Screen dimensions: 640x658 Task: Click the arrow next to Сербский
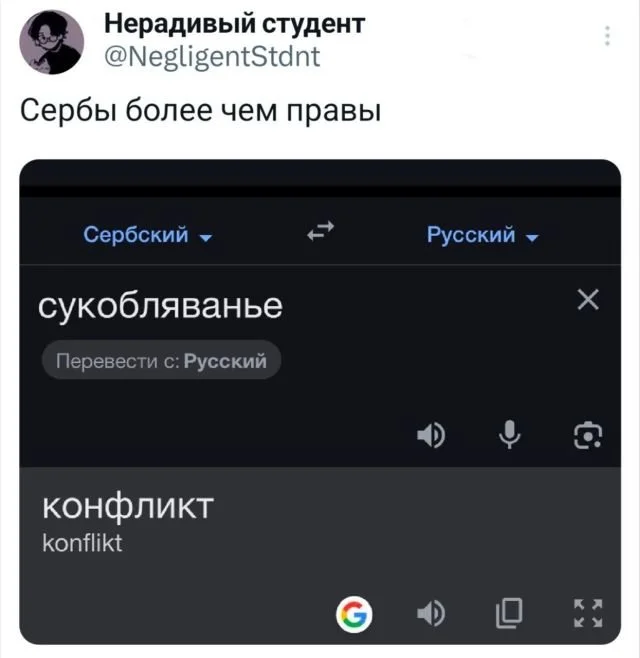(x=206, y=238)
